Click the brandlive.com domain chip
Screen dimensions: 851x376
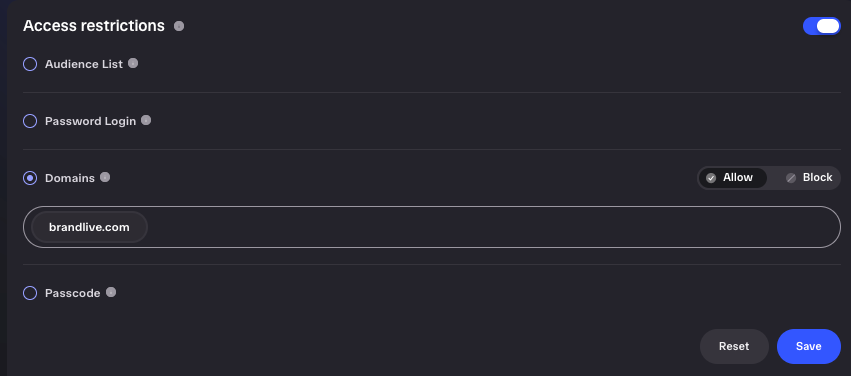(x=90, y=227)
